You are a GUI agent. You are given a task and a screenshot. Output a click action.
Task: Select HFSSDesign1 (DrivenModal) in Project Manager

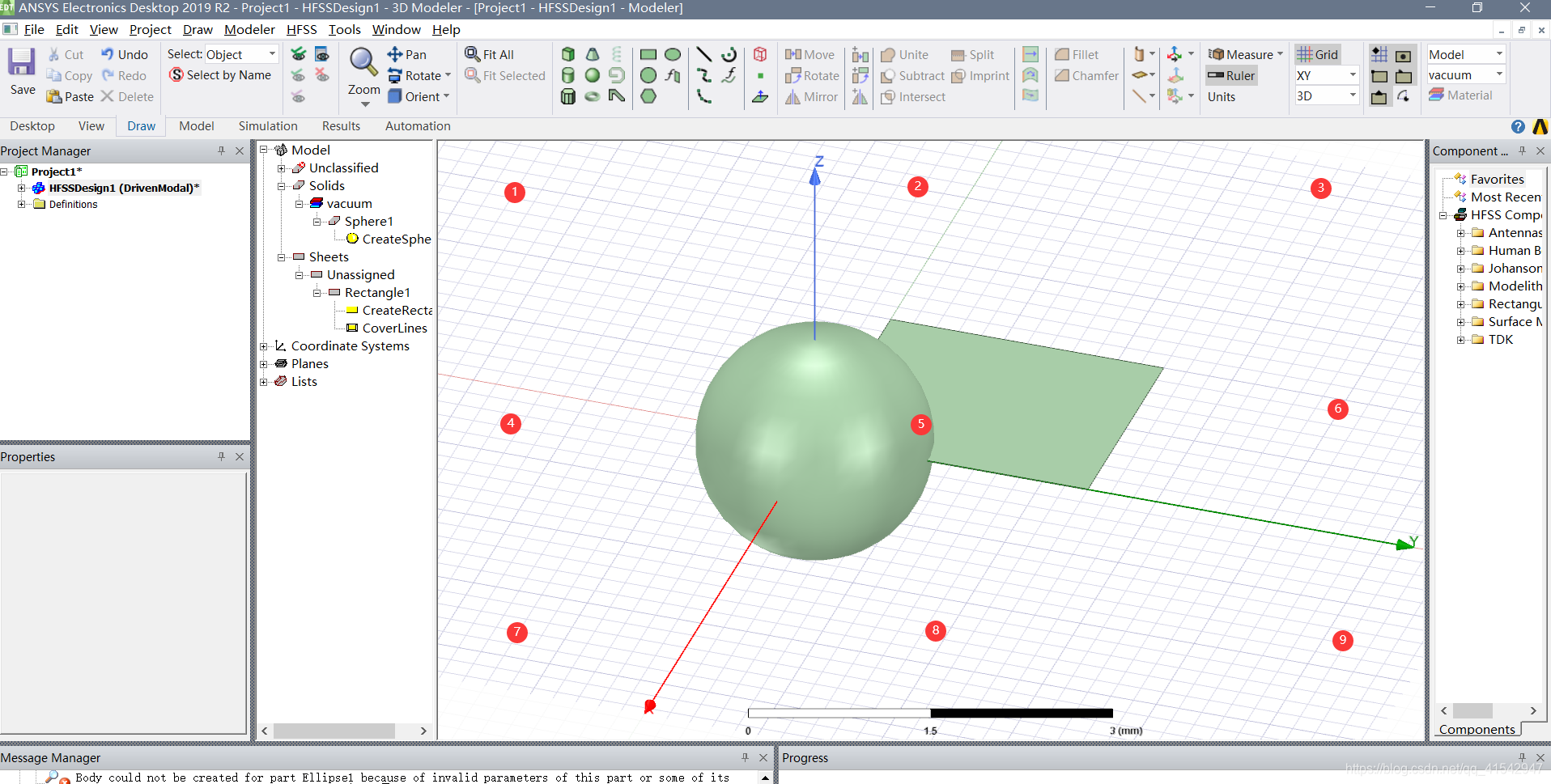pyautogui.click(x=123, y=188)
